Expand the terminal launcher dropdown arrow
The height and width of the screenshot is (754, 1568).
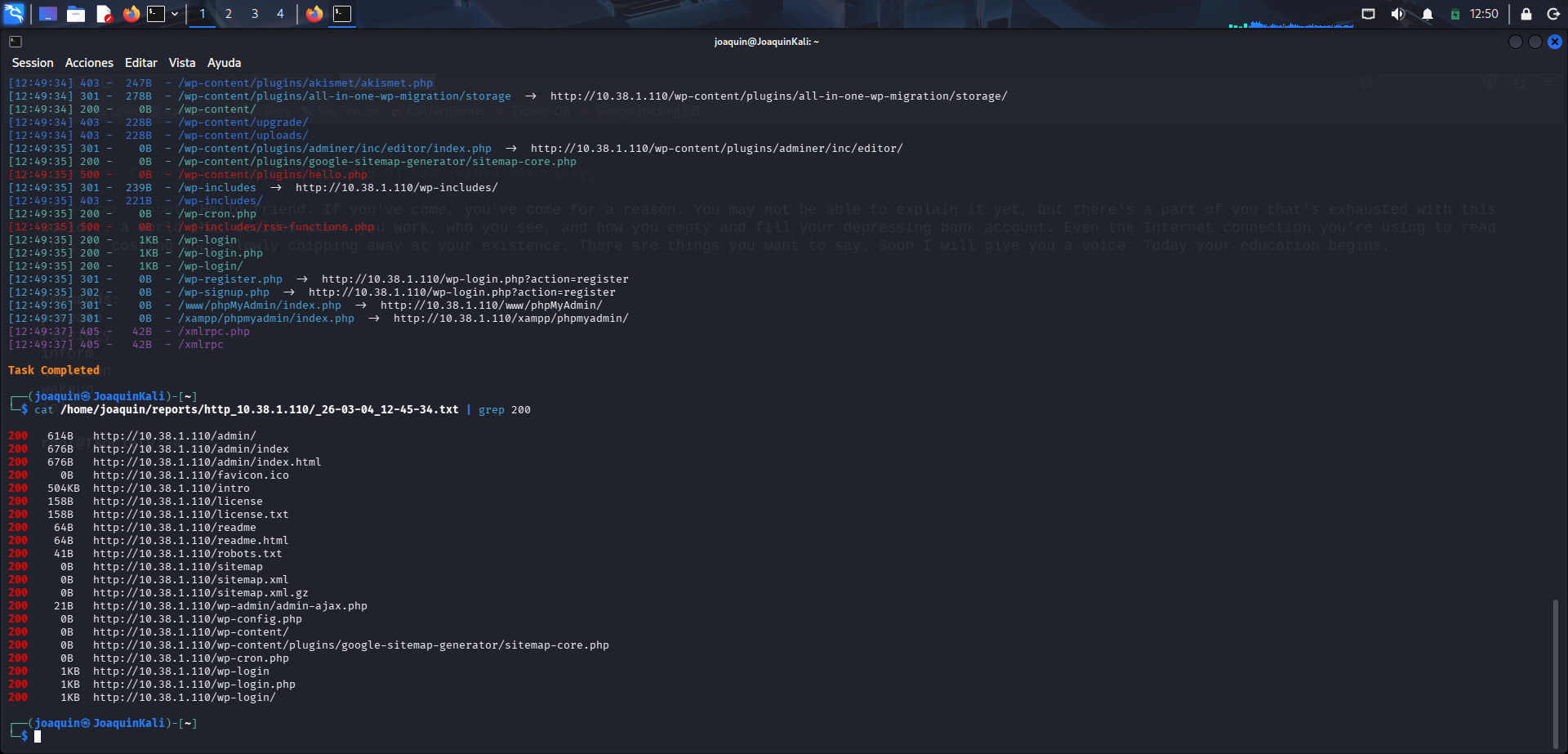pyautogui.click(x=175, y=13)
